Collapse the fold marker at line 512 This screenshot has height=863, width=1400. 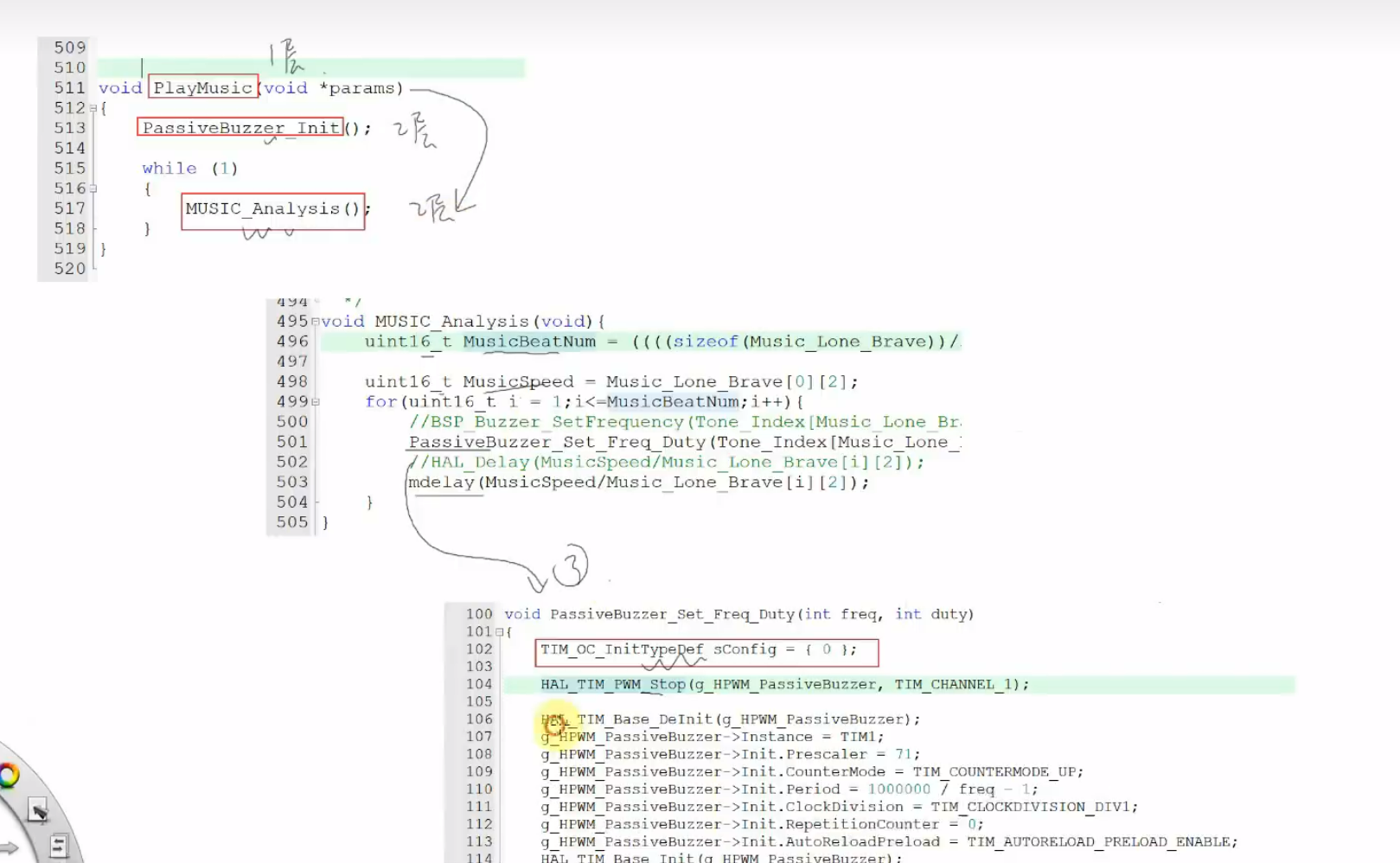[93, 108]
